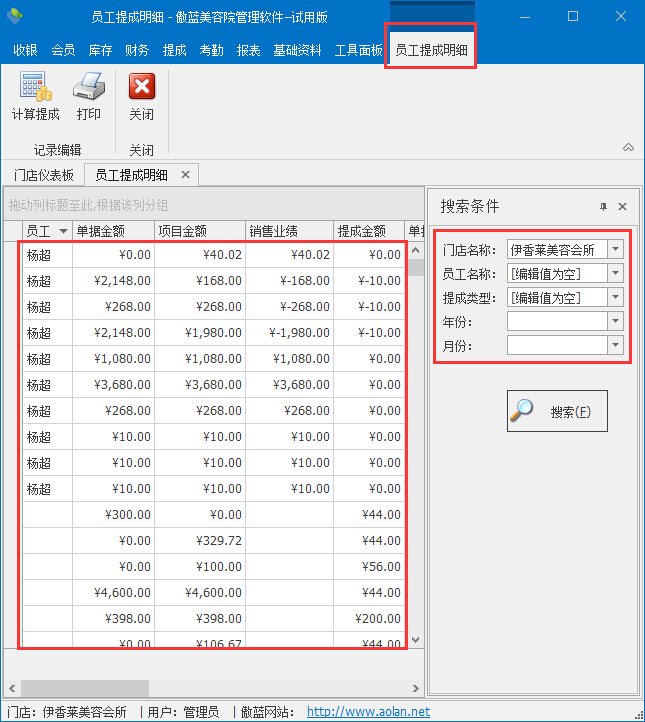Click the red 关闭 ribbon icon

click(142, 89)
